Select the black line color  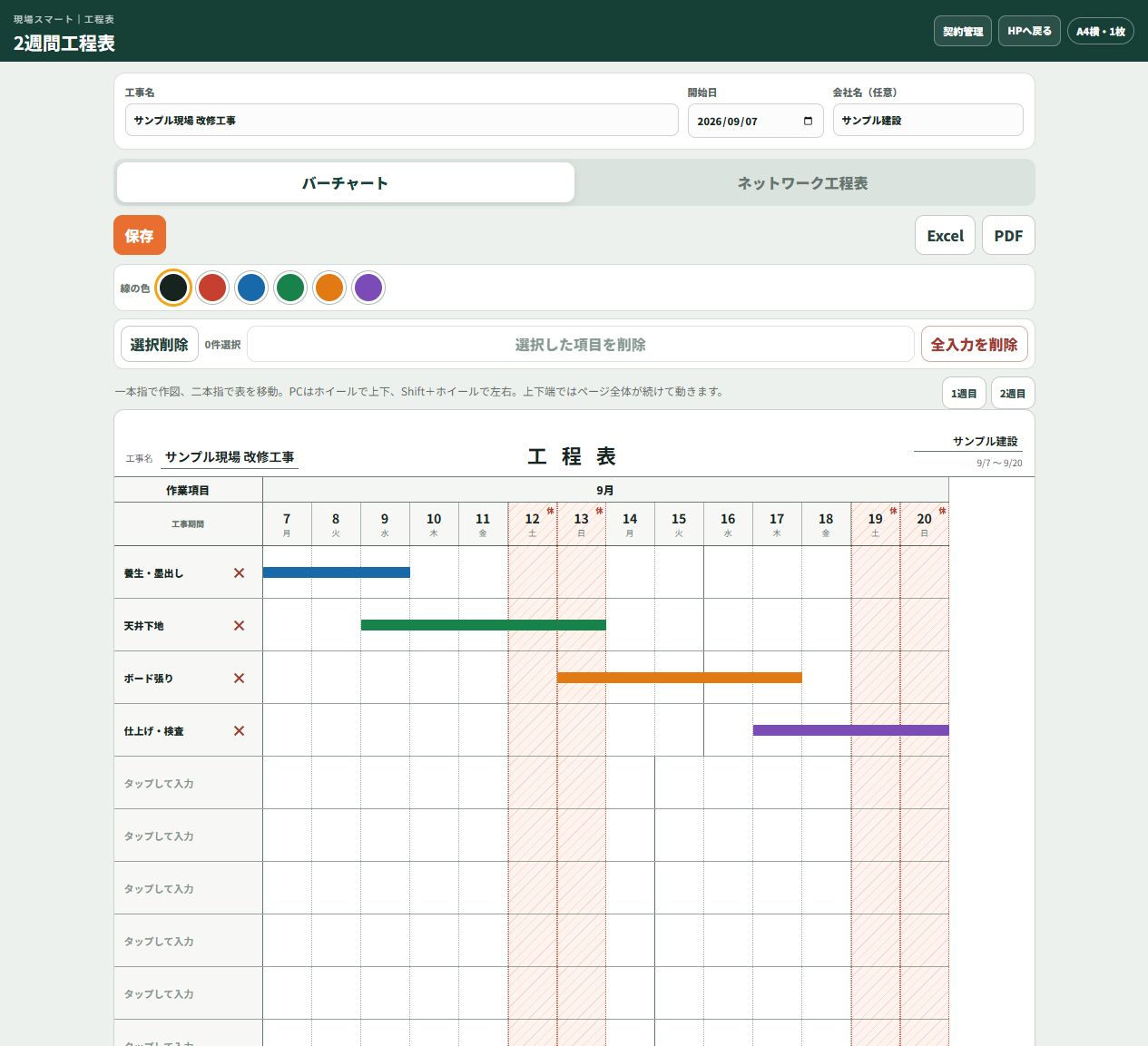(173, 288)
